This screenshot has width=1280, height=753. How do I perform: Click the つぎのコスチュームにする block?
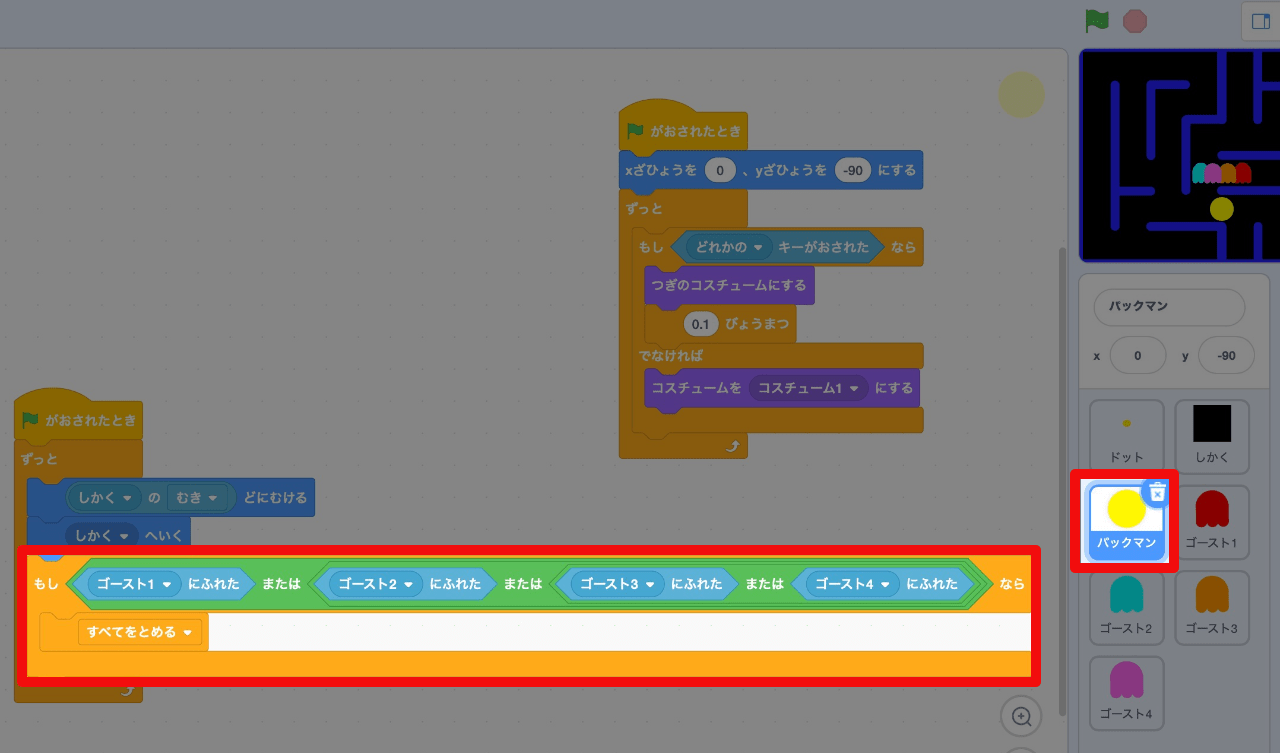pyautogui.click(x=730, y=285)
